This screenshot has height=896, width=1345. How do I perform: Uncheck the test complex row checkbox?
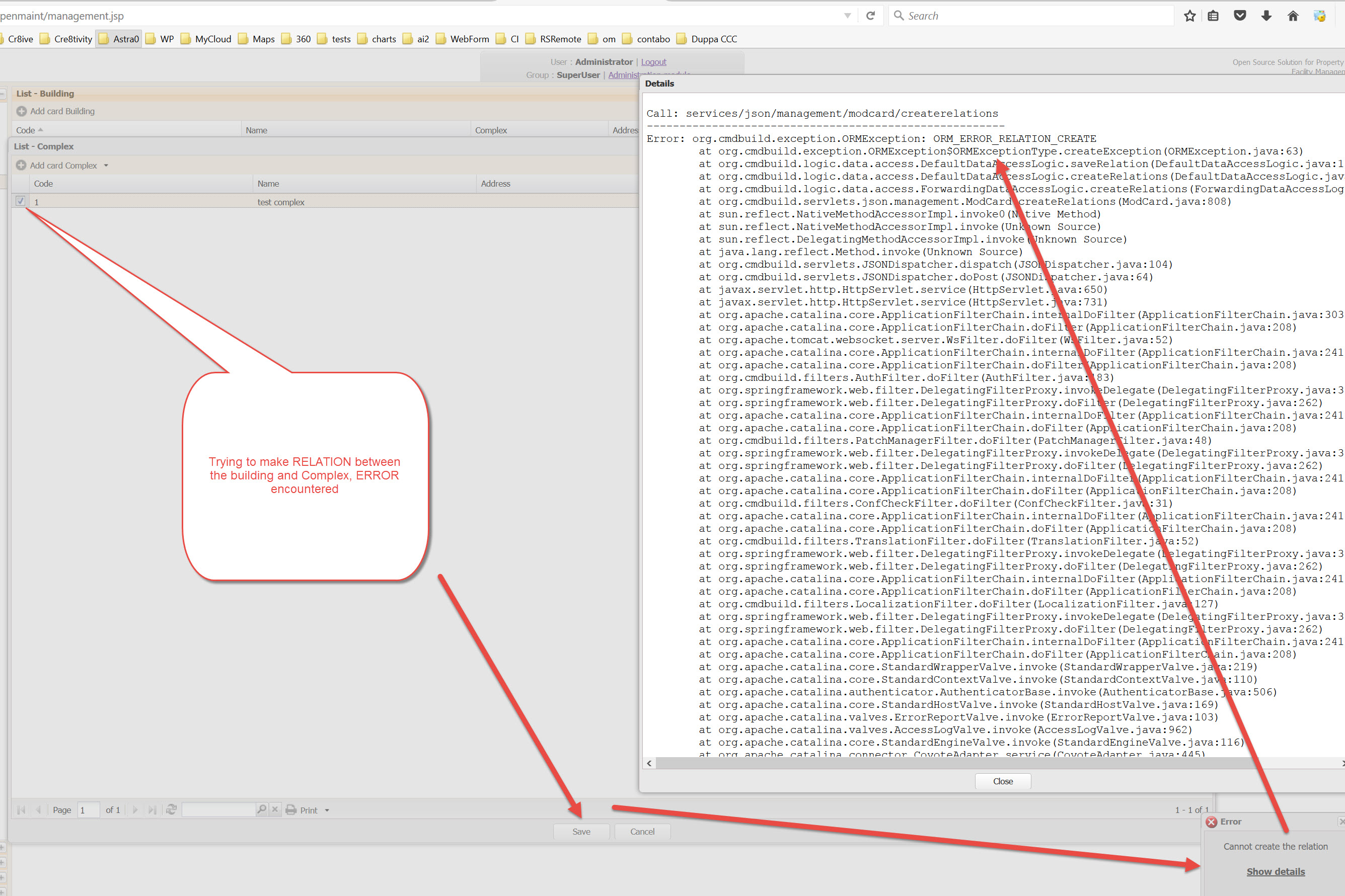21,201
